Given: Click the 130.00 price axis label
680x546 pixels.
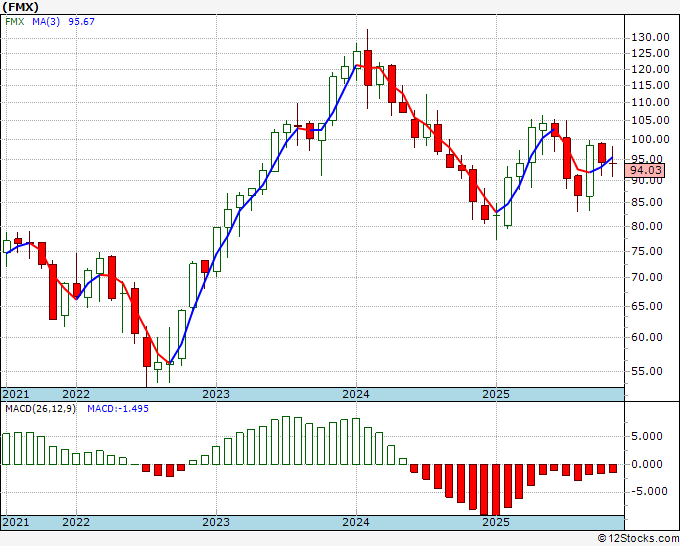Looking at the screenshot, I should (651, 38).
